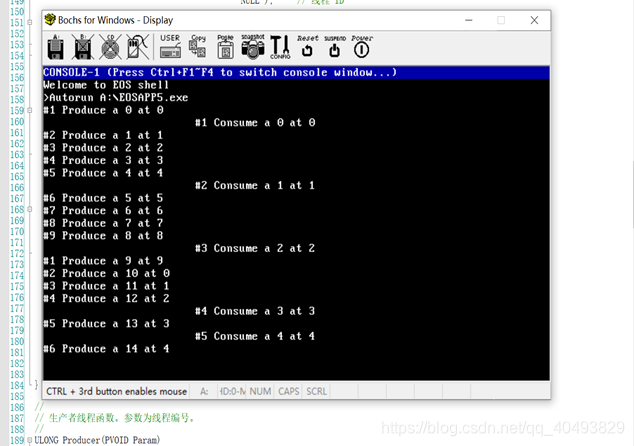Screen dimensions: 634x446
Task: Click 'Autorun A:\EOSAPP5.exe' line
Action: (x=118, y=97)
